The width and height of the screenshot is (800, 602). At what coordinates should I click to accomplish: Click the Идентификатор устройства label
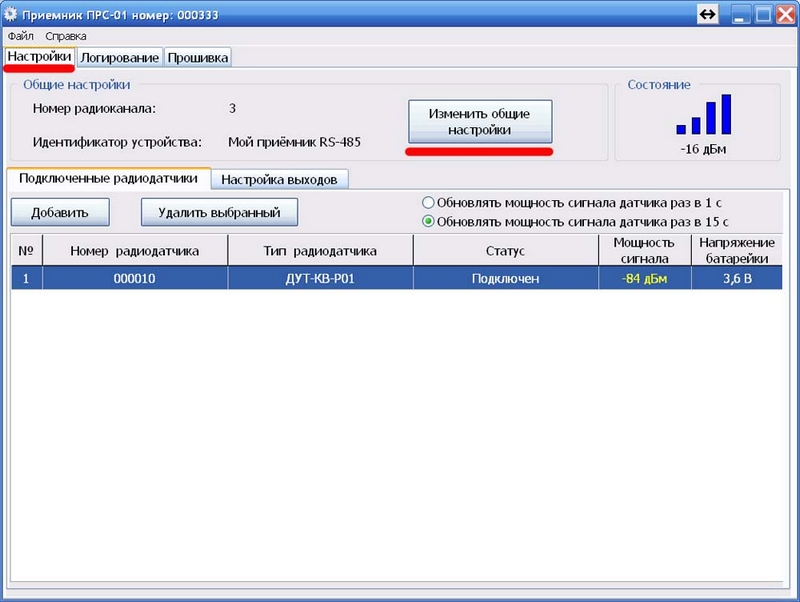[x=117, y=142]
